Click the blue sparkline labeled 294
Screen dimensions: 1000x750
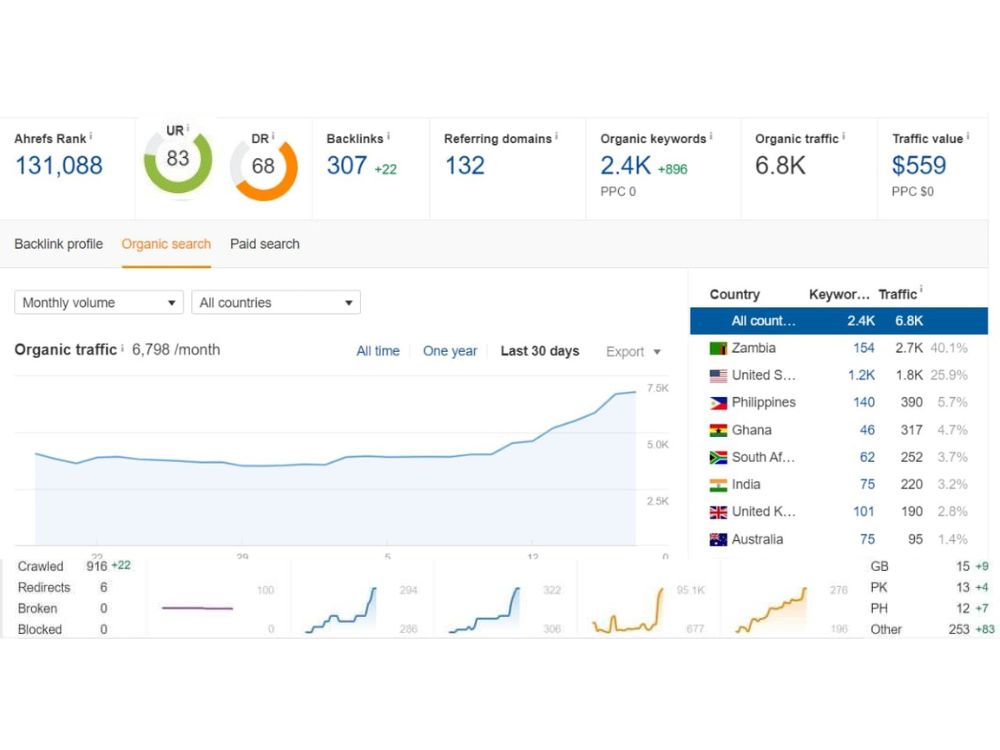(x=341, y=610)
